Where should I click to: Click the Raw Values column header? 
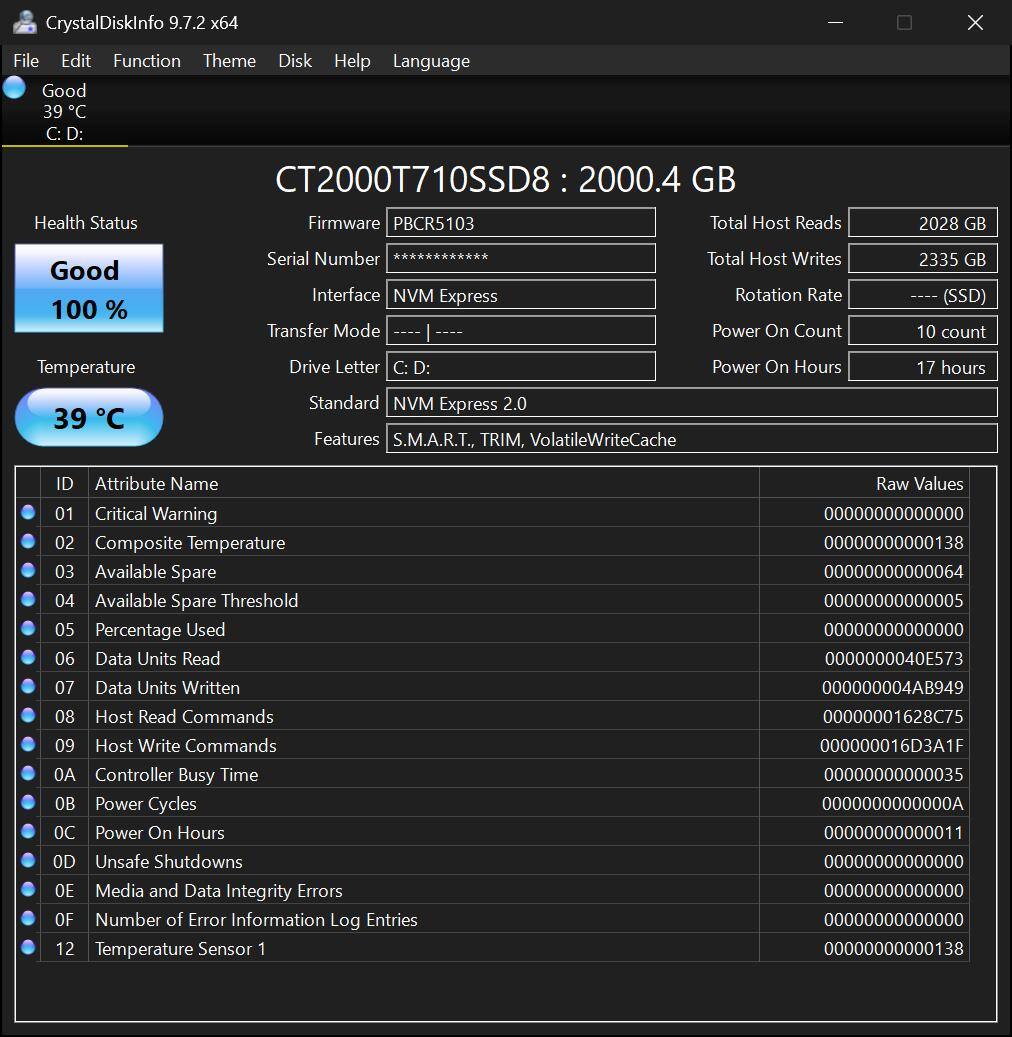click(x=919, y=483)
